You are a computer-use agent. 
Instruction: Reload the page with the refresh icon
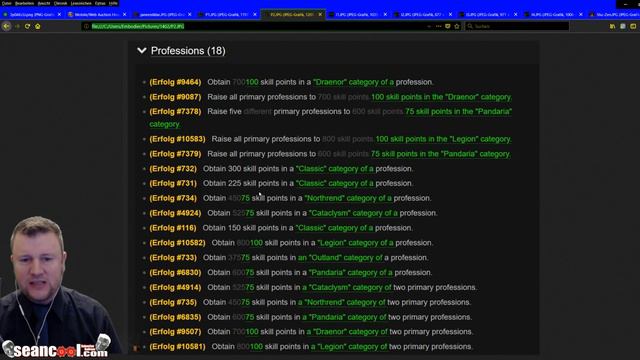click(27, 26)
